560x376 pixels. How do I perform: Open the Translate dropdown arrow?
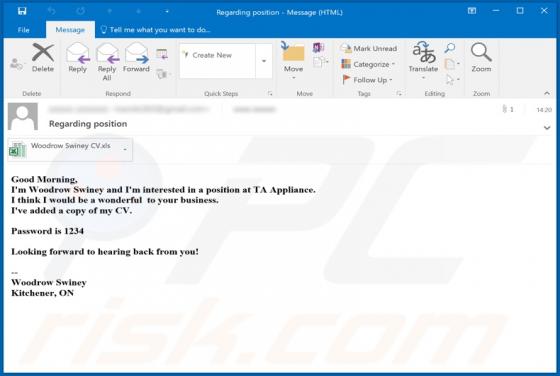(424, 78)
